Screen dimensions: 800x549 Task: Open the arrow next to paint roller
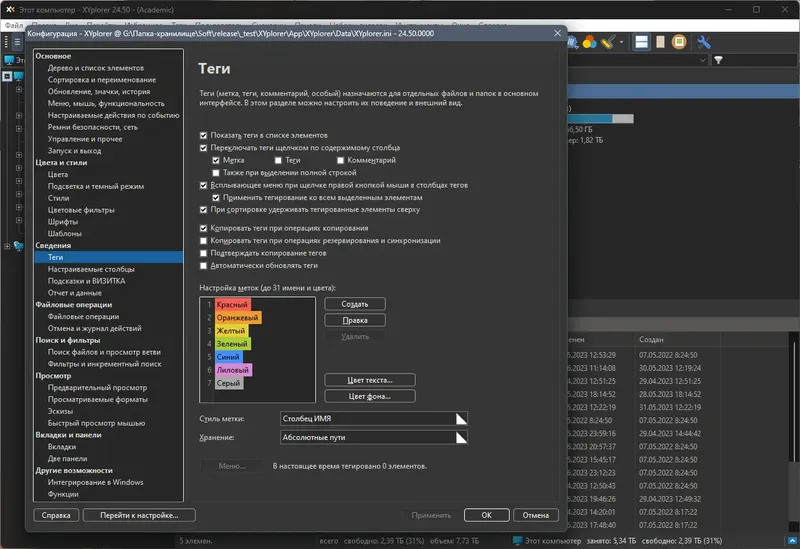621,42
